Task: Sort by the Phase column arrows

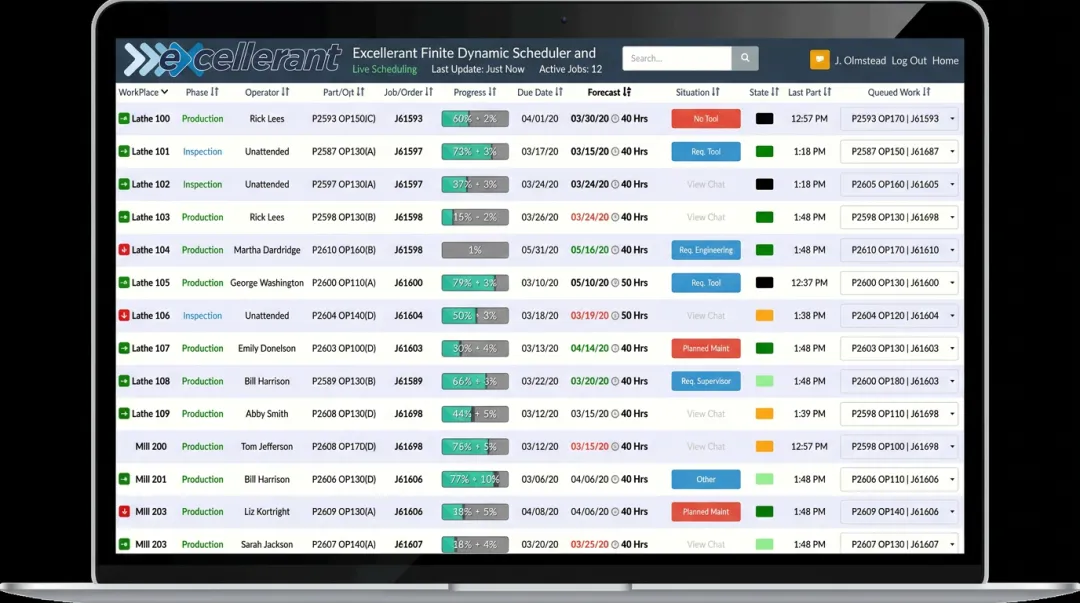Action: 215,92
